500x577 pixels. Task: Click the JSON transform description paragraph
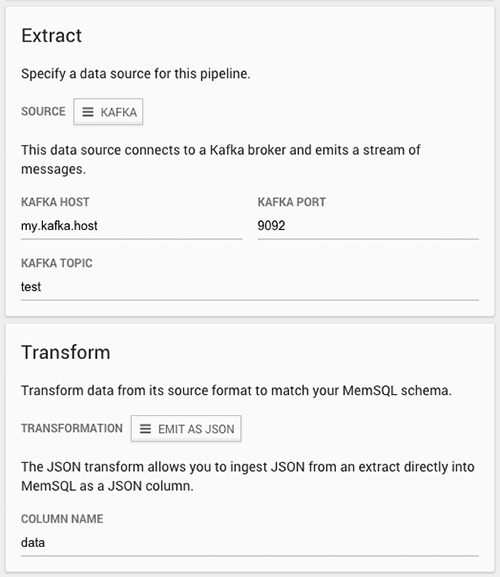(248, 476)
